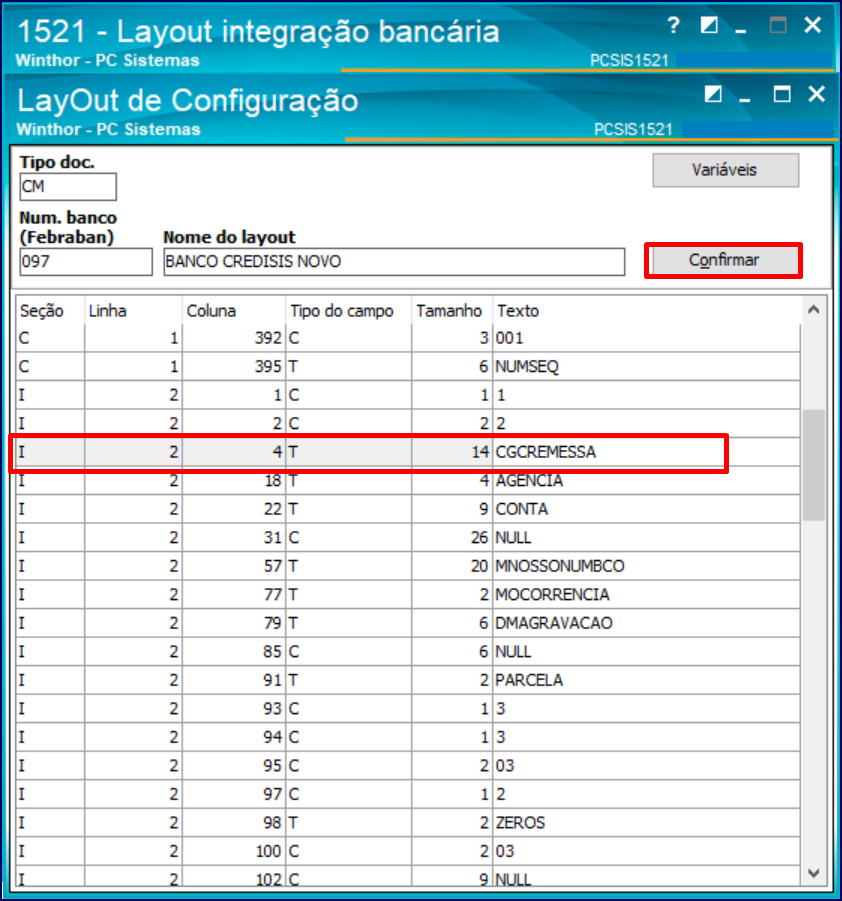Viewport: 842px width, 901px height.
Task: Click the scroll down arrow of the table
Action: pos(814,873)
